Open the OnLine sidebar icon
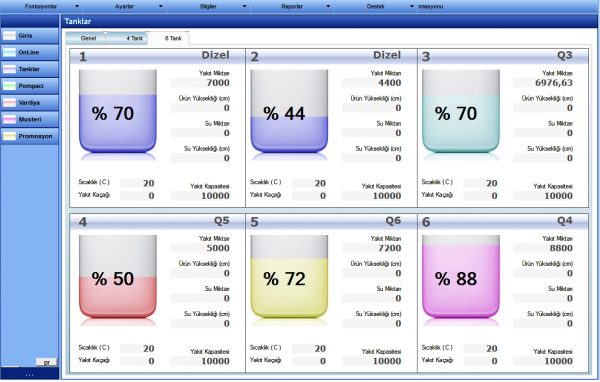The width and height of the screenshot is (600, 382). click(x=9, y=52)
